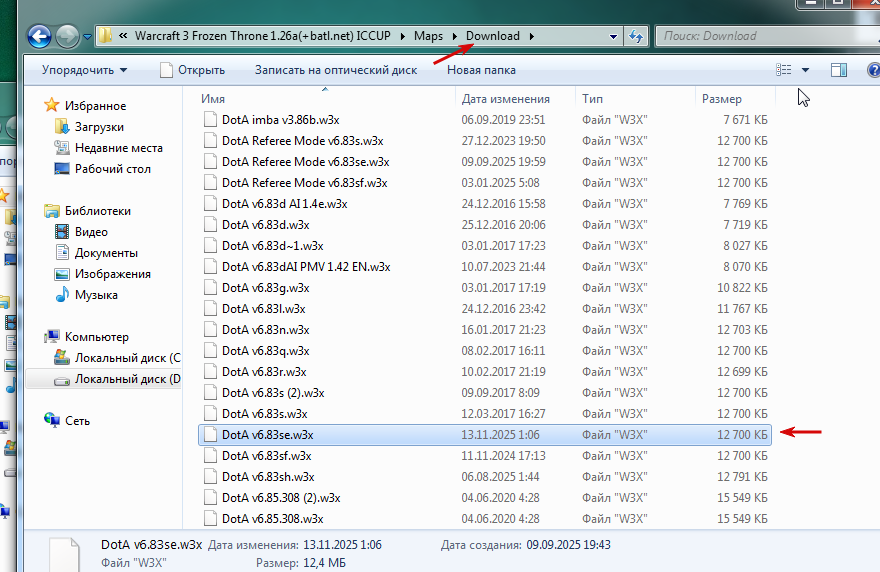Select file DotA v6.83s (2).w3x
The height and width of the screenshot is (572, 880).
point(273,392)
